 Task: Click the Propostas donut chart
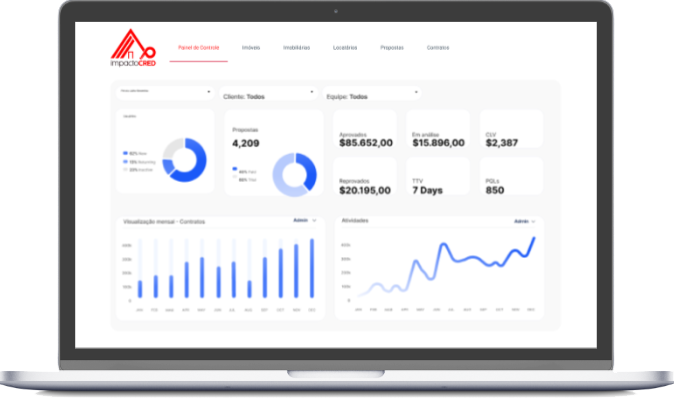click(x=294, y=174)
